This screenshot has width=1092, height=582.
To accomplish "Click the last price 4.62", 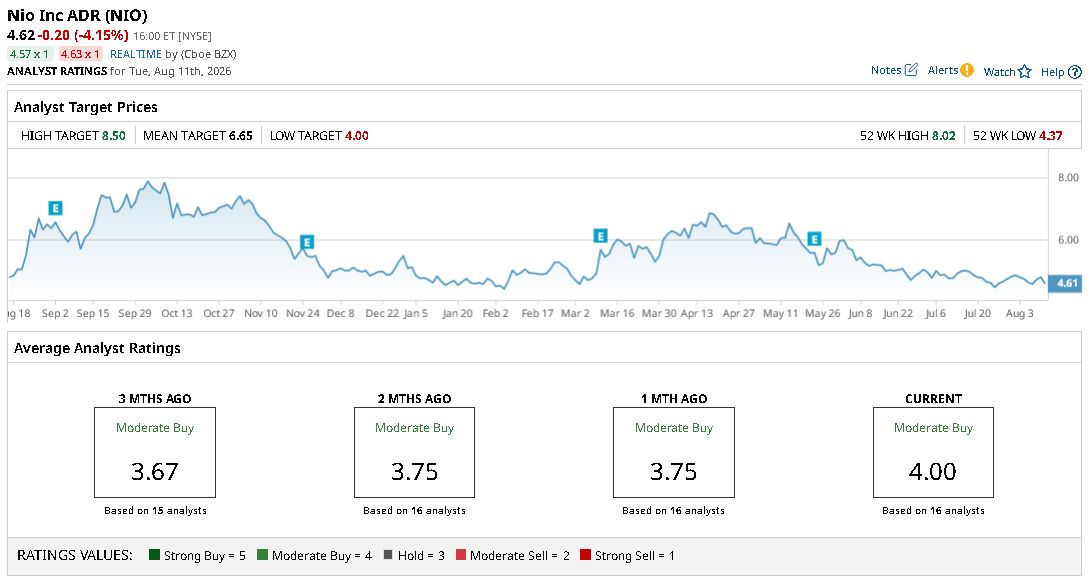I will coord(20,35).
